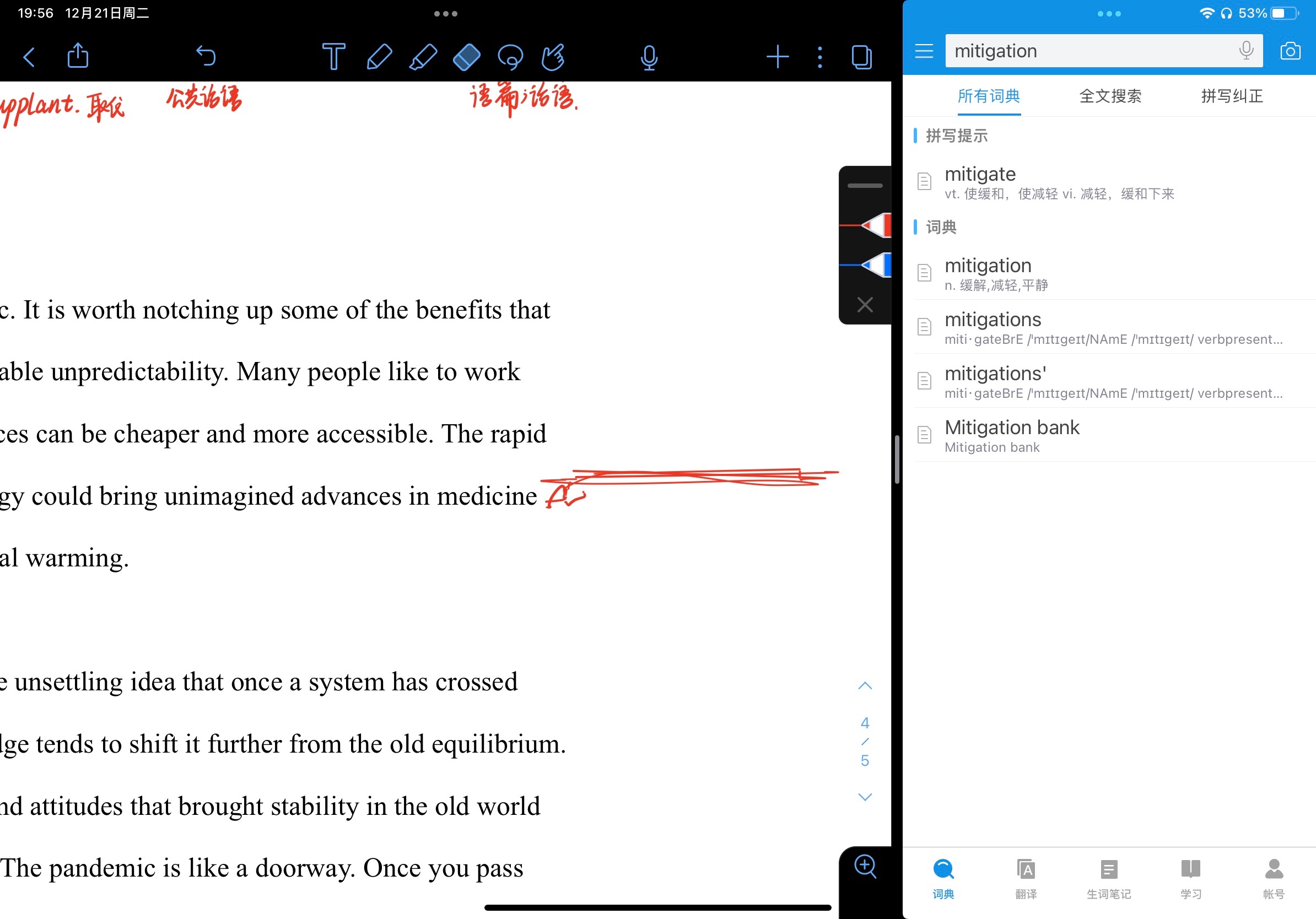Viewport: 1316px width, 919px height.
Task: Select the Lasso selection tool
Action: (510, 57)
